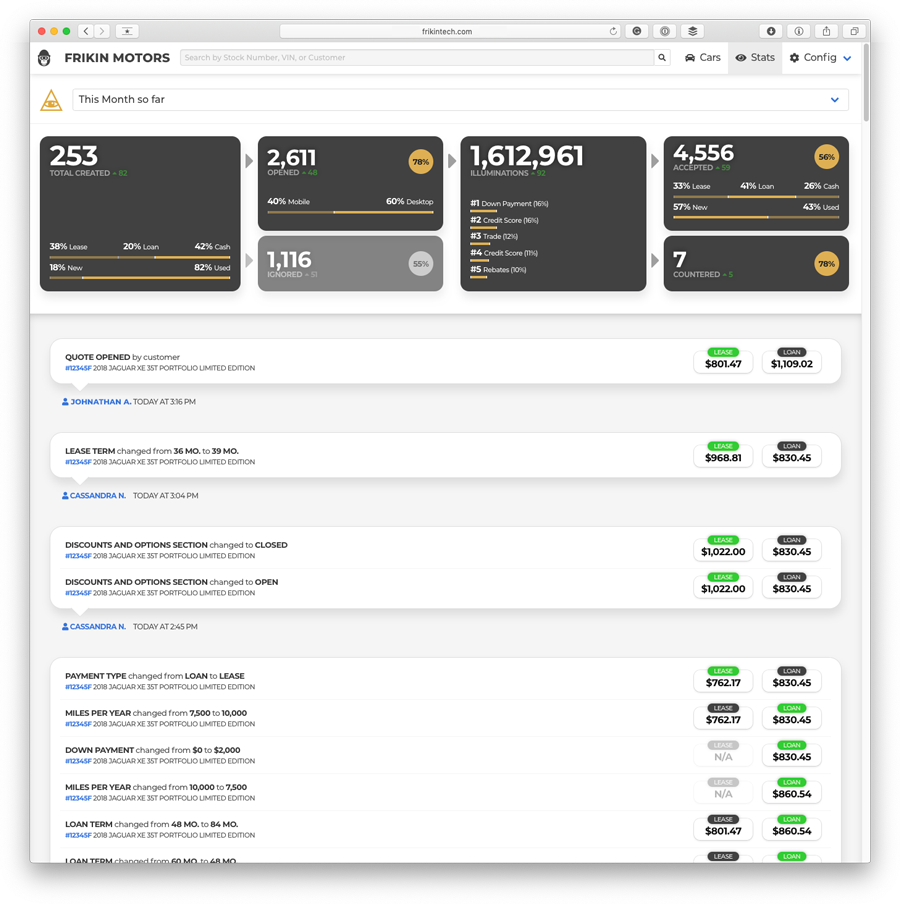Click the search magnifier button

point(662,58)
